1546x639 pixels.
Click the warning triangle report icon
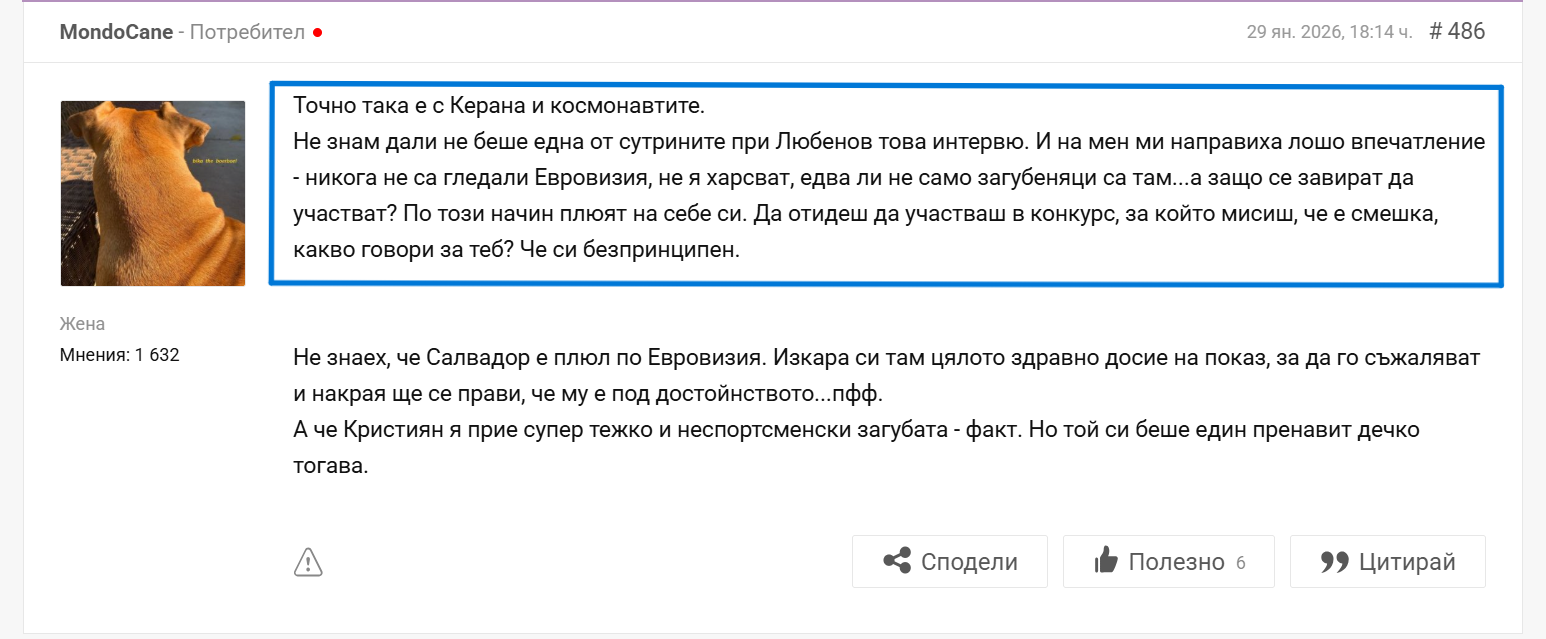[308, 562]
